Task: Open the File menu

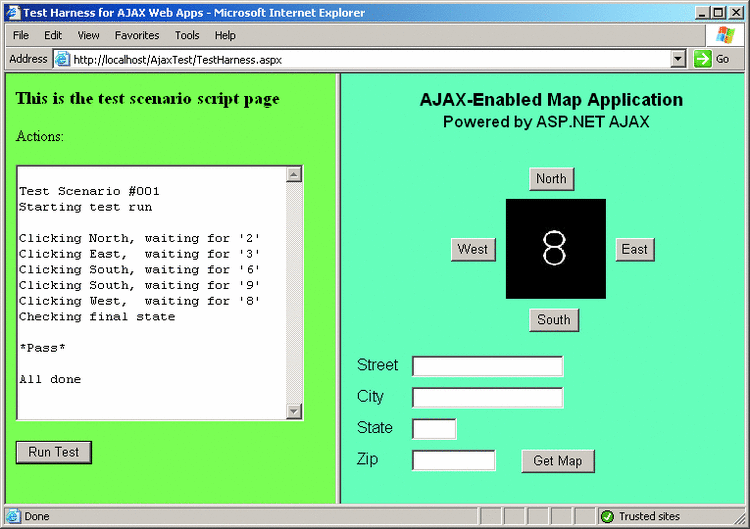Action: 21,35
